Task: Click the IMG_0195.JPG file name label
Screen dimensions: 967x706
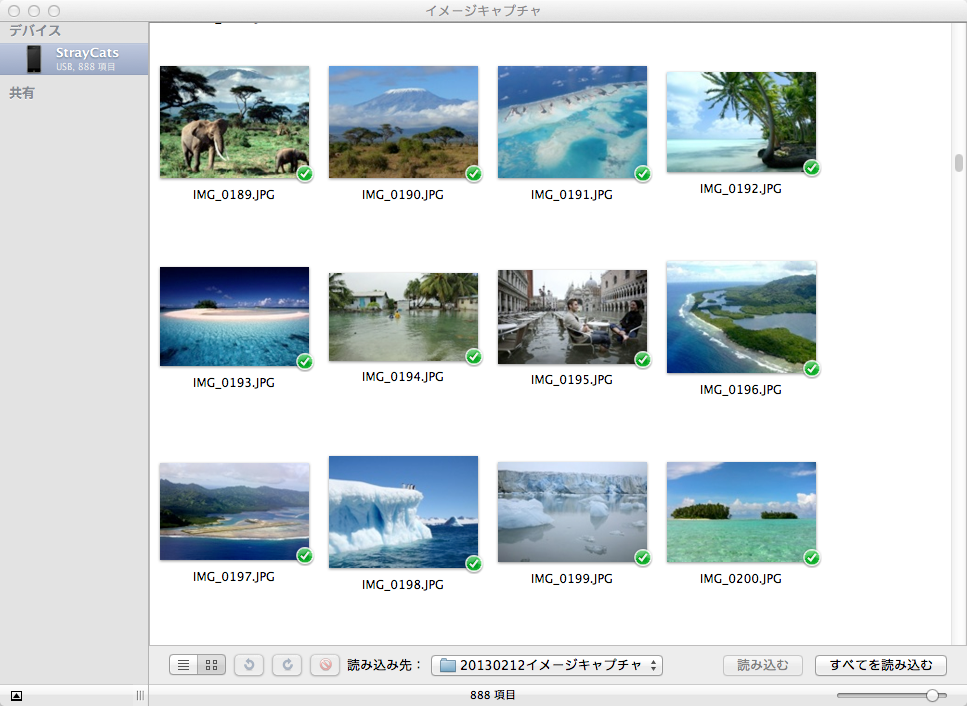Action: coord(572,380)
